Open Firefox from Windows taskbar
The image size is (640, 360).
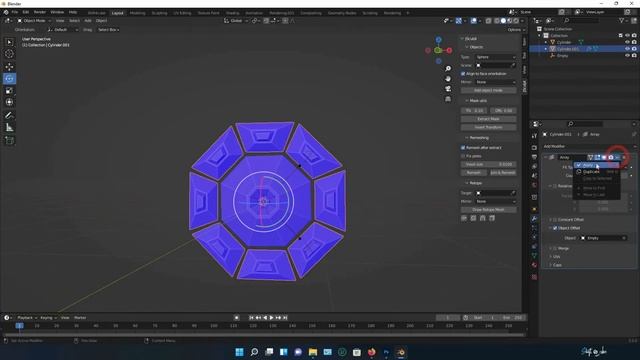(x=371, y=352)
